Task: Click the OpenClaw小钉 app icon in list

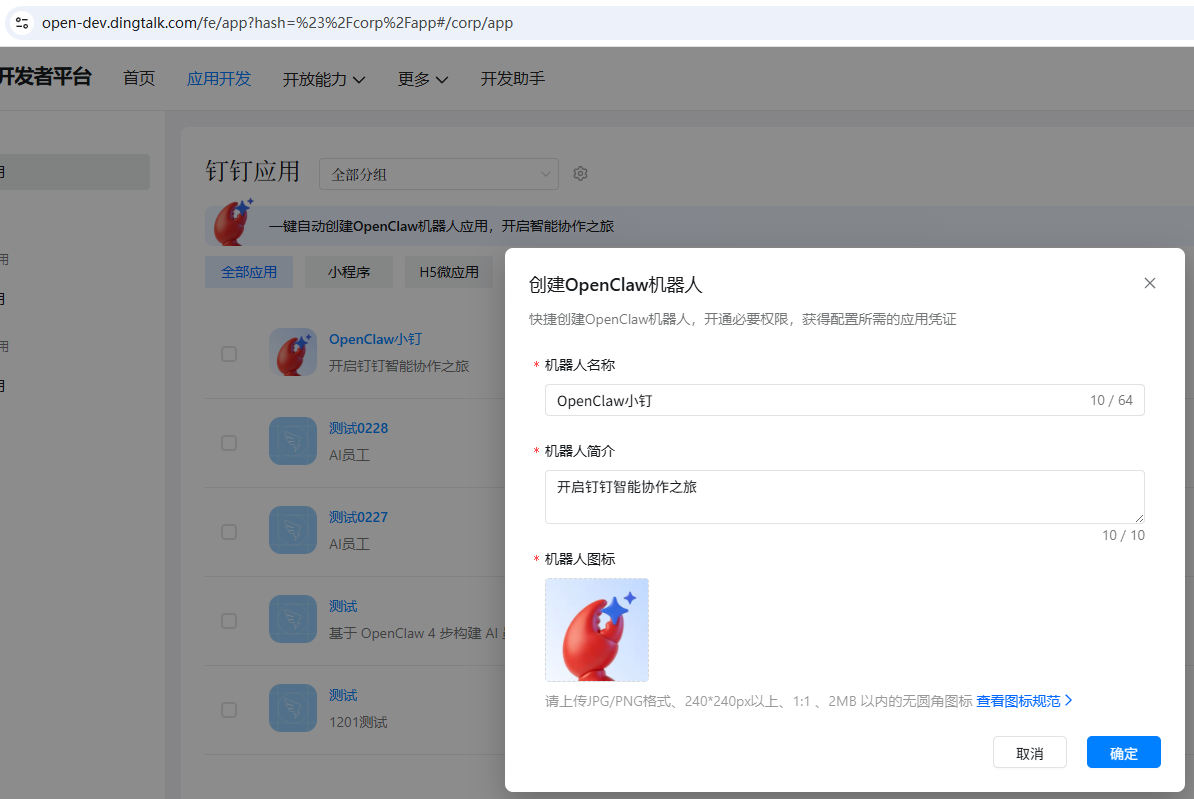Action: pos(292,352)
